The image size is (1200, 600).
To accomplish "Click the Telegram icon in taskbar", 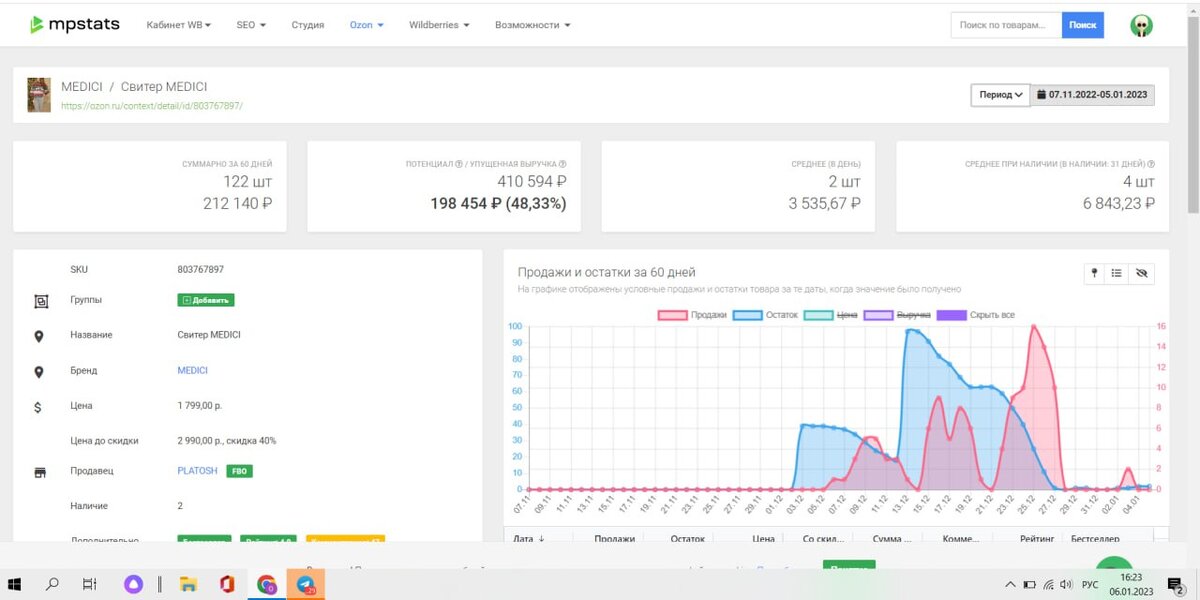I will pyautogui.click(x=305, y=584).
